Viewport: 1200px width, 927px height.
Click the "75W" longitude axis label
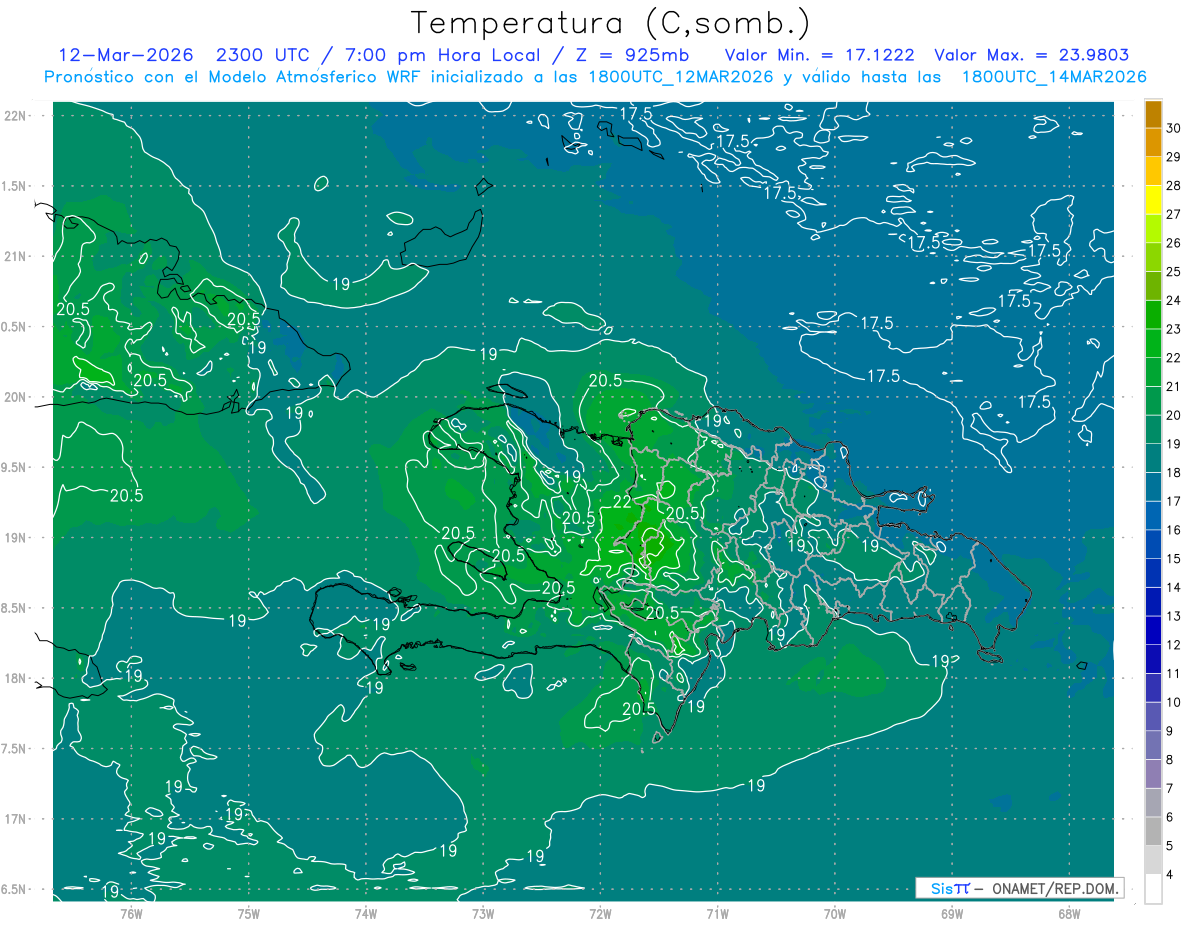249,913
